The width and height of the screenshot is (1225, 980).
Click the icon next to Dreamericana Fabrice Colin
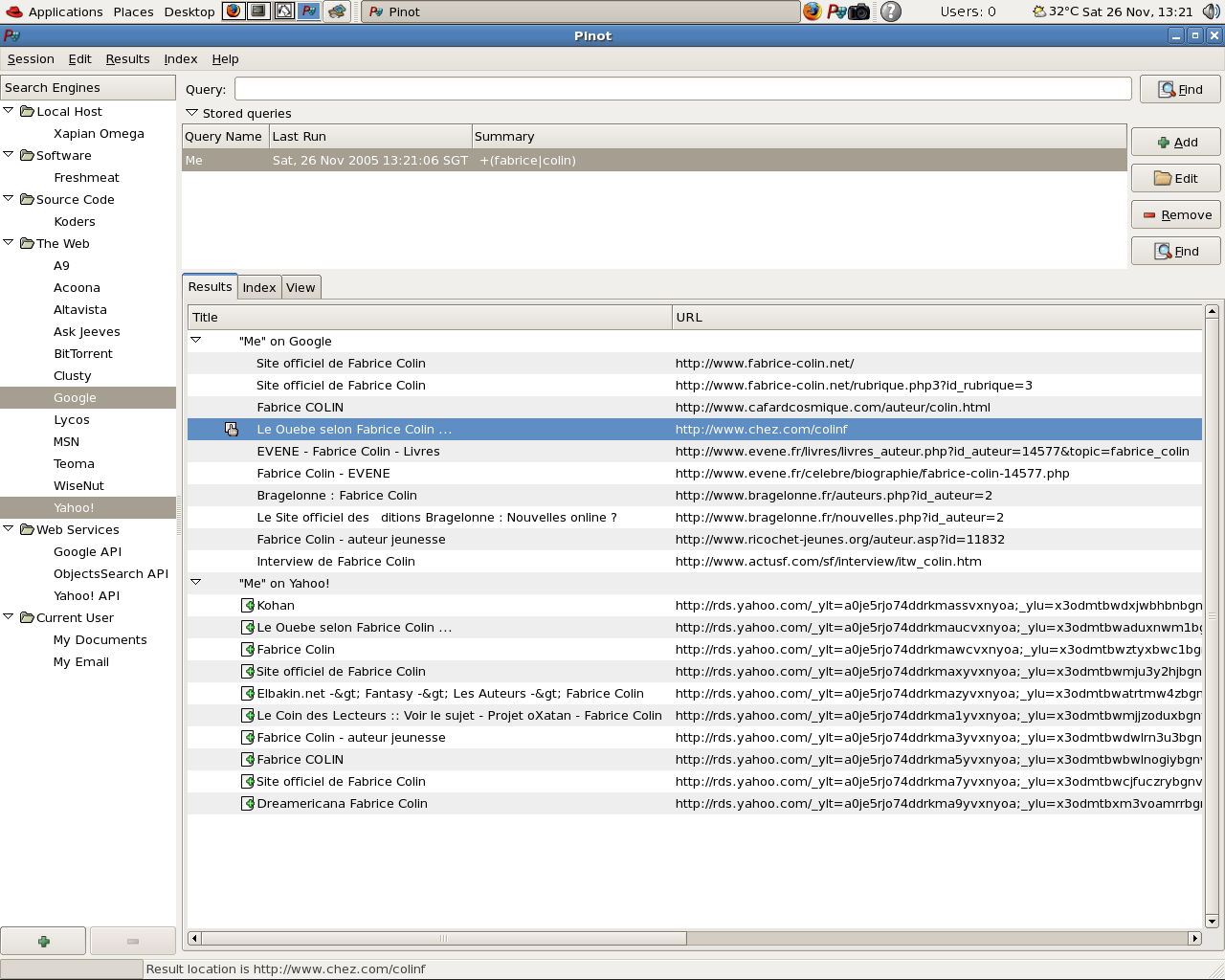click(247, 803)
